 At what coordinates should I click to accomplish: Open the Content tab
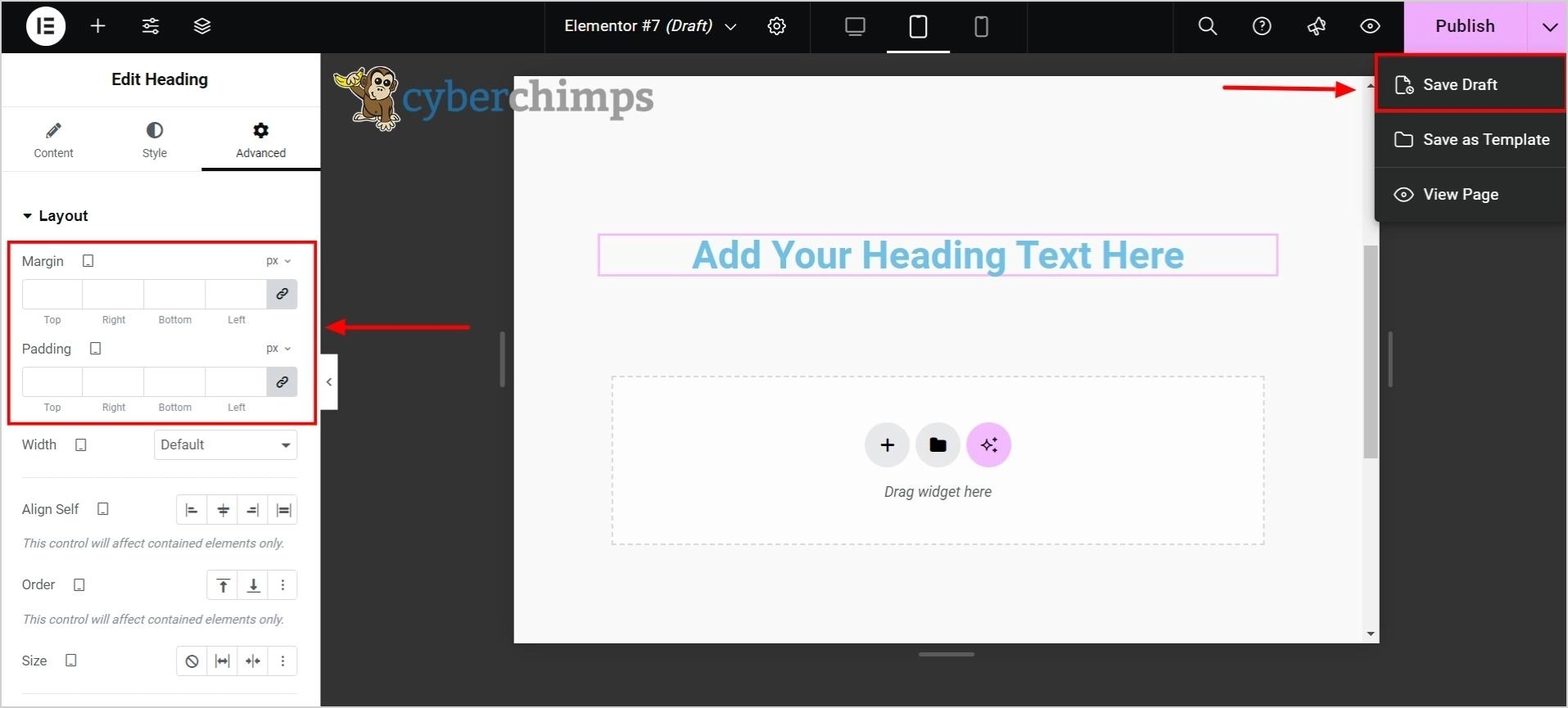[x=53, y=140]
